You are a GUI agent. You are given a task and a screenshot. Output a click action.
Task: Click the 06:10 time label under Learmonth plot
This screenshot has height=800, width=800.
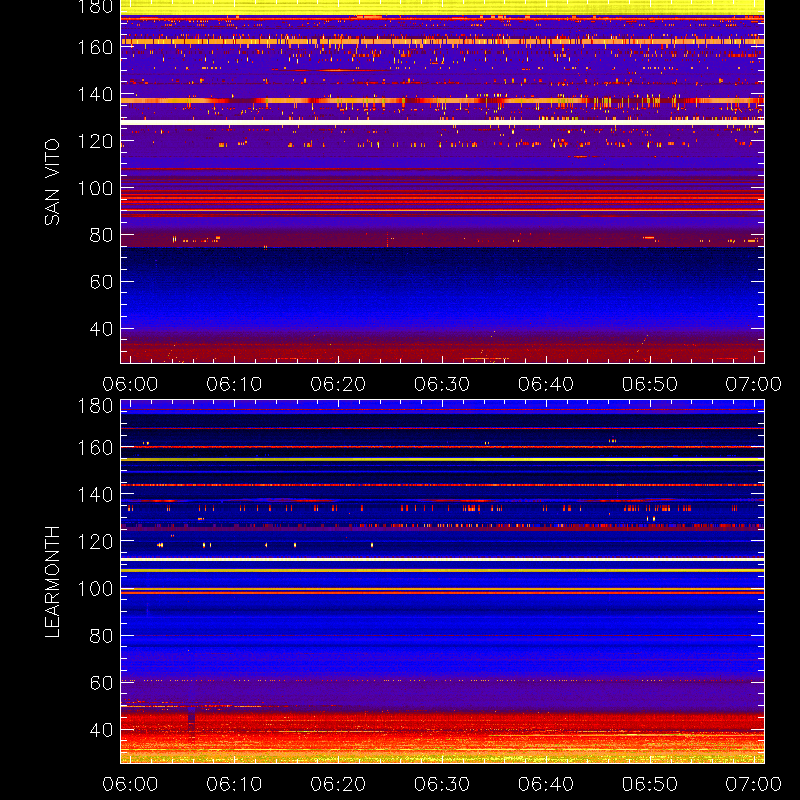click(x=234, y=784)
